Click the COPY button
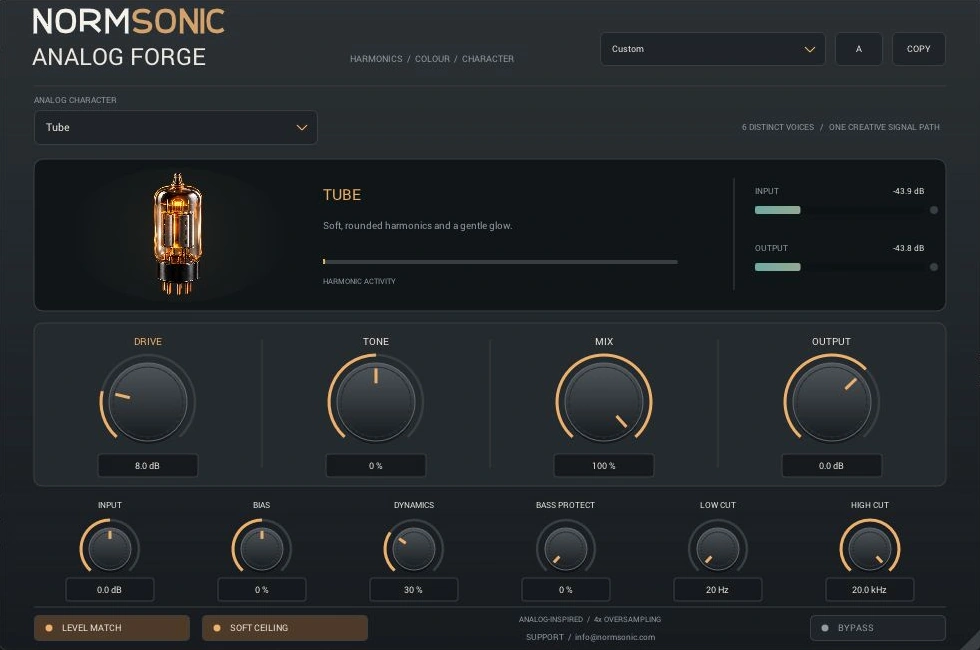This screenshot has width=980, height=650. pyautogui.click(x=918, y=49)
